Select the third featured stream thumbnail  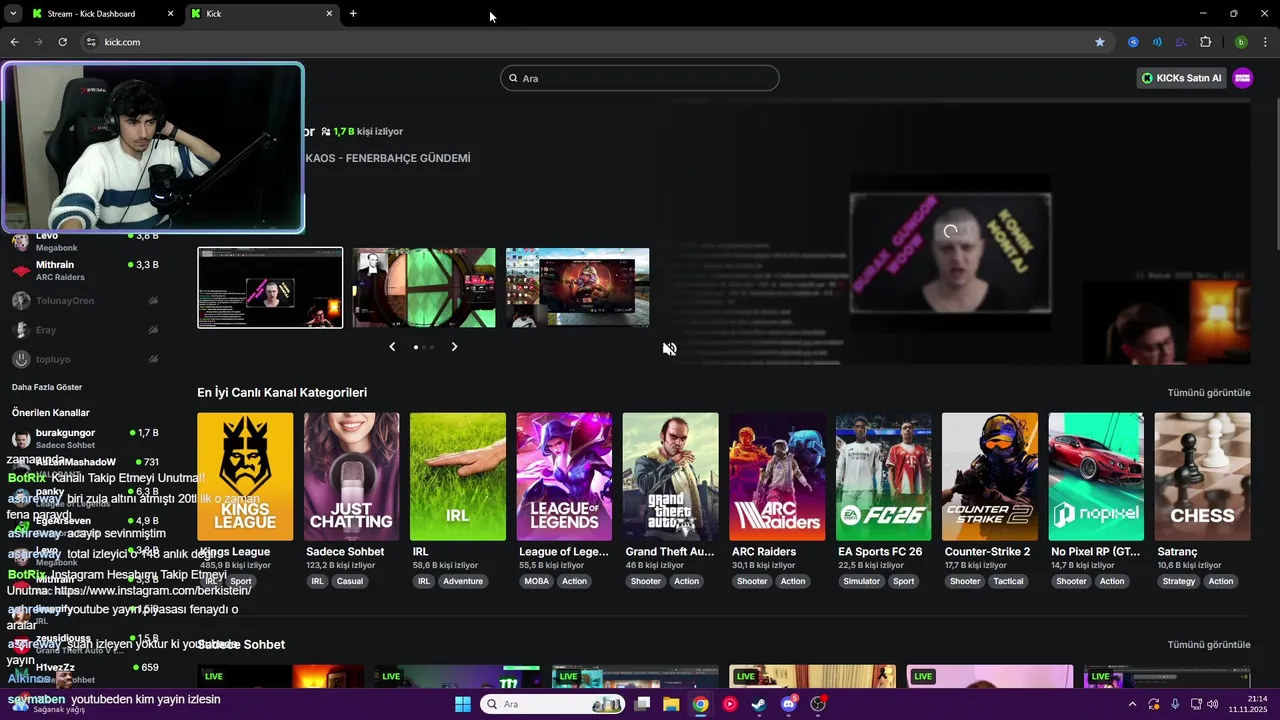click(x=578, y=288)
